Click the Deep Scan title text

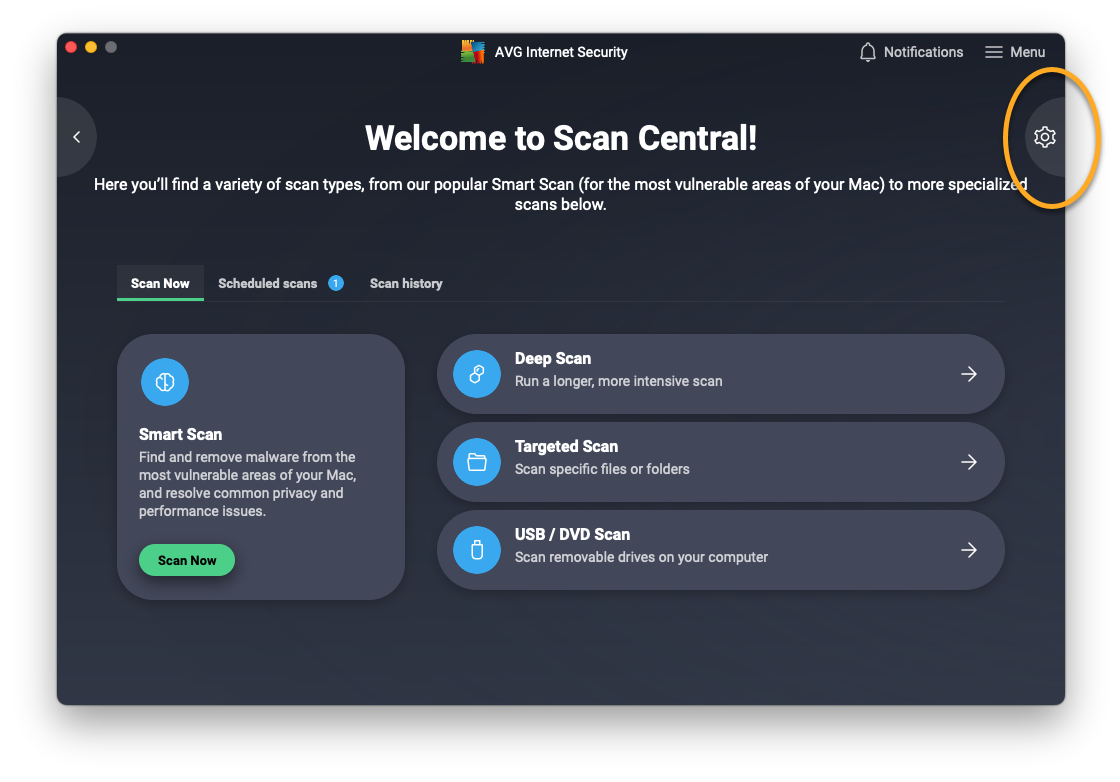(553, 358)
